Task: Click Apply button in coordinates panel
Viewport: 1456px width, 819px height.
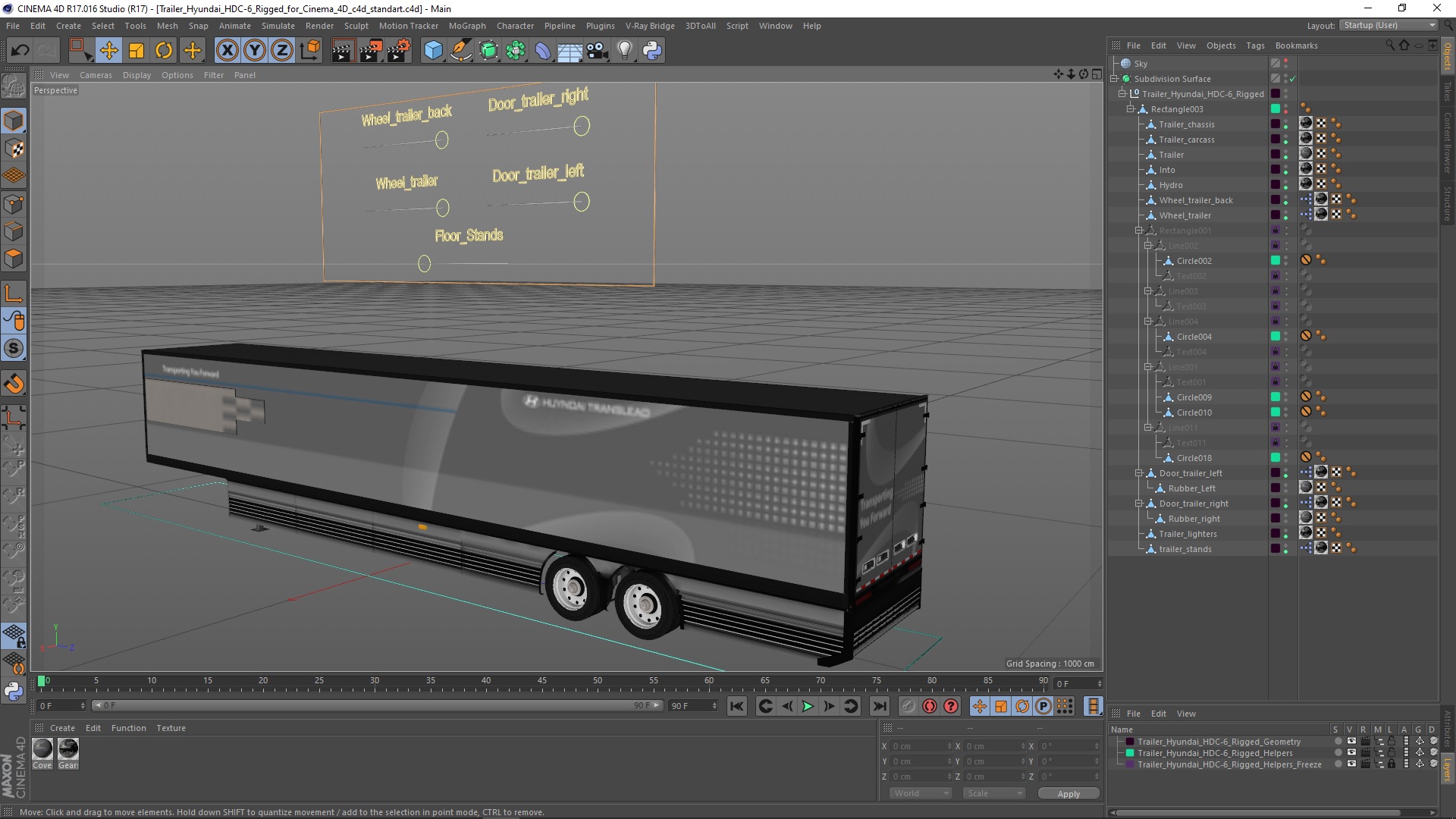Action: click(1068, 793)
